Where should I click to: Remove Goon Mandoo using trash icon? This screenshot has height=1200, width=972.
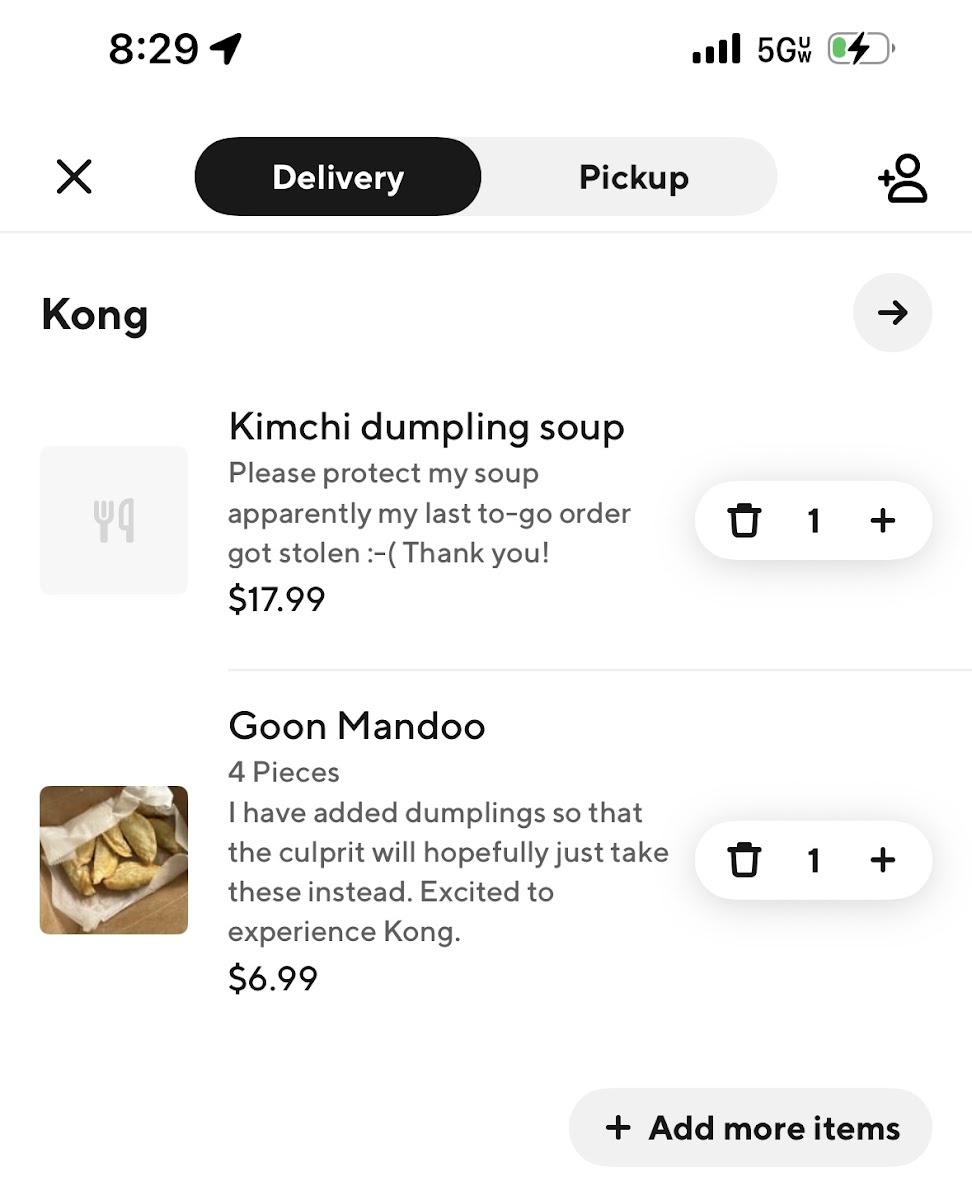tap(743, 860)
